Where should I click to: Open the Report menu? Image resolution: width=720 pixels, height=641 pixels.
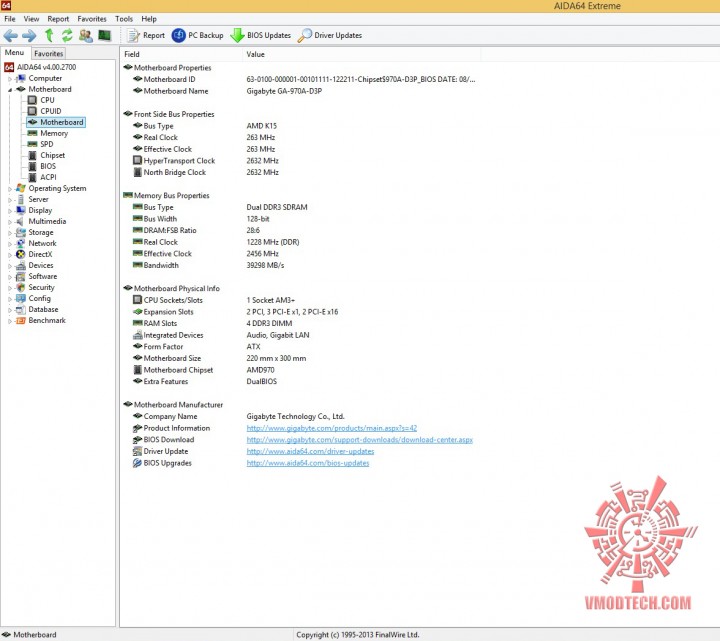click(x=58, y=19)
